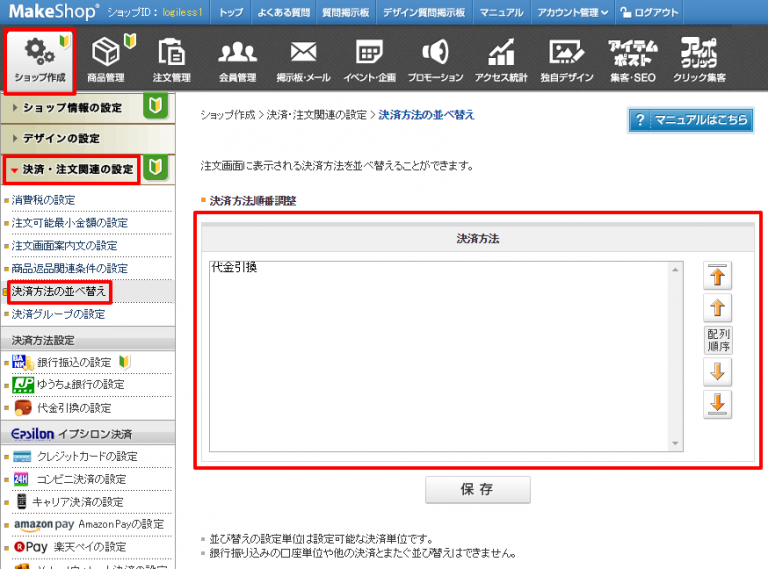This screenshot has width=768, height=569.
Task: Move payment method down one position
Action: (718, 372)
